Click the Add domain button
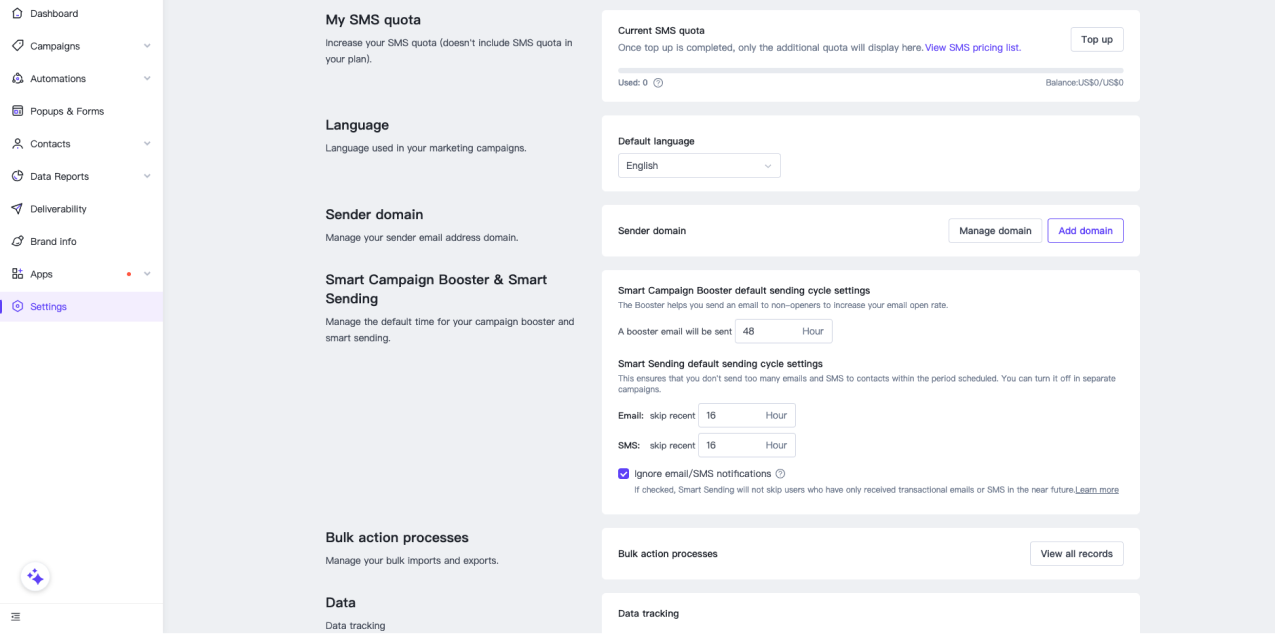 (1085, 231)
